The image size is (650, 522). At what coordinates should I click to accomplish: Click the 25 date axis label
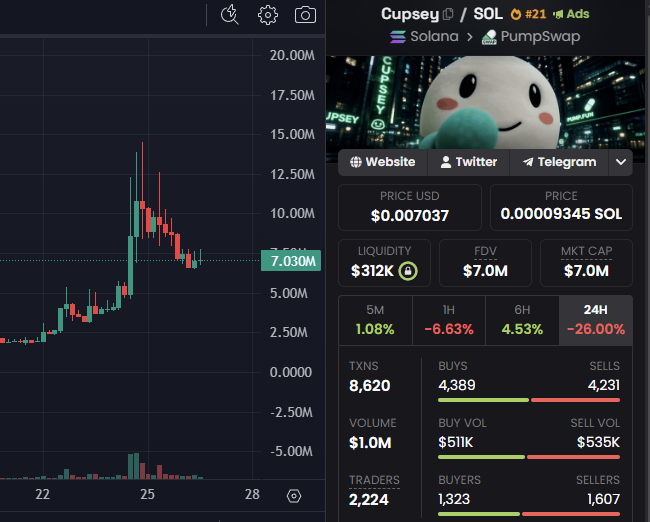click(x=148, y=494)
